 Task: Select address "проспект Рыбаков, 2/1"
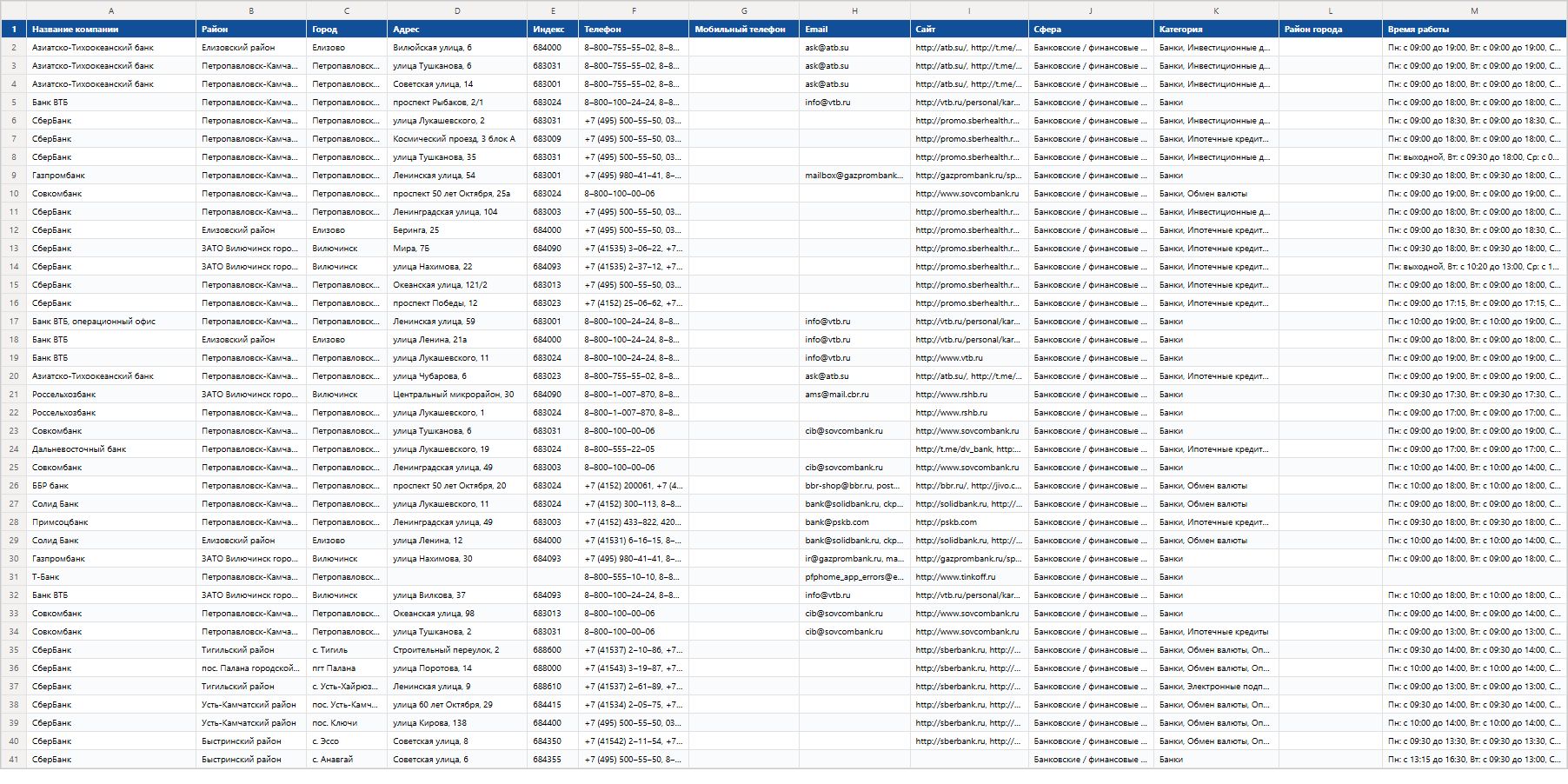[x=457, y=103]
